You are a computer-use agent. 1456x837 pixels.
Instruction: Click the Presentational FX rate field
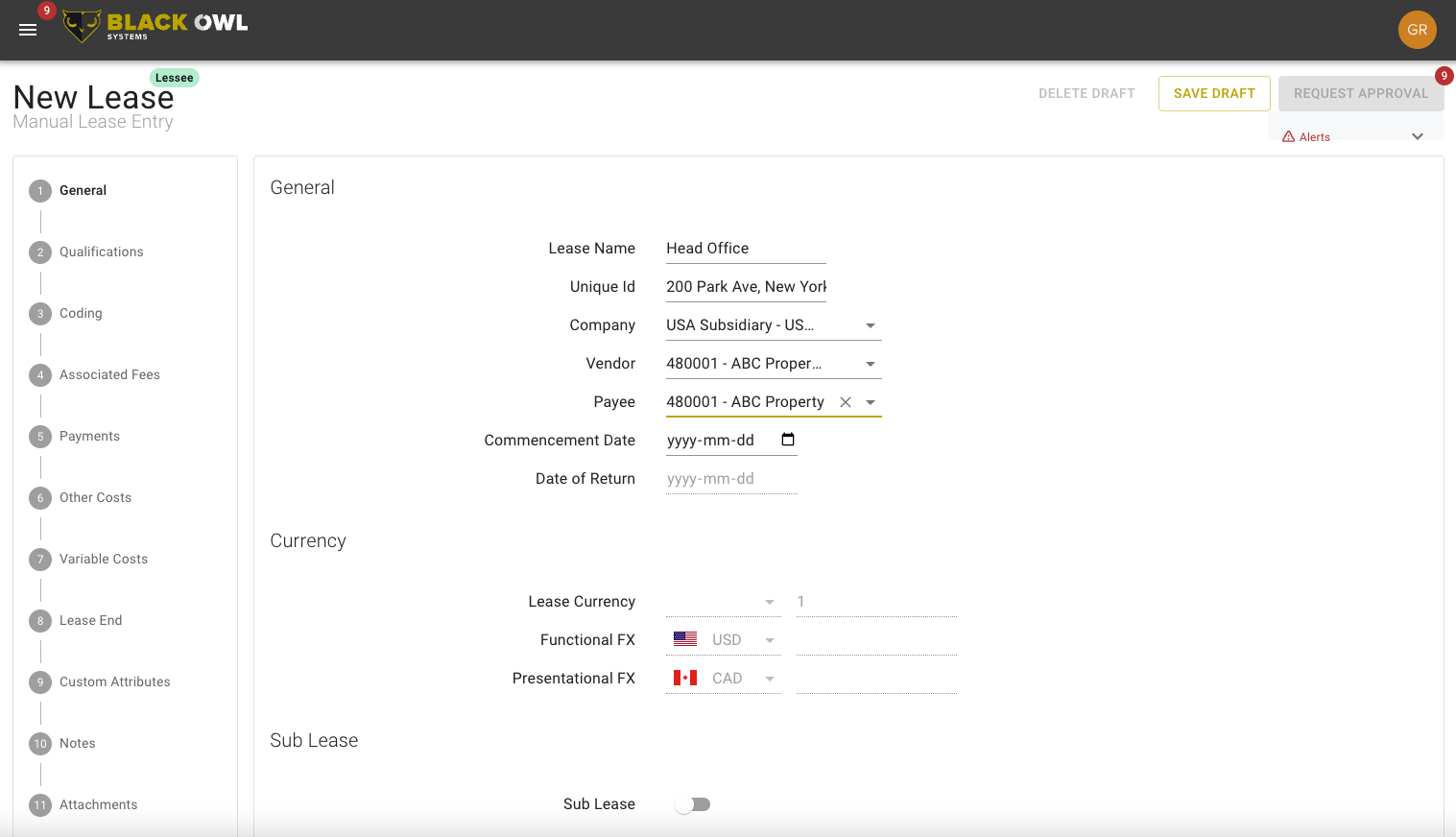pos(876,679)
